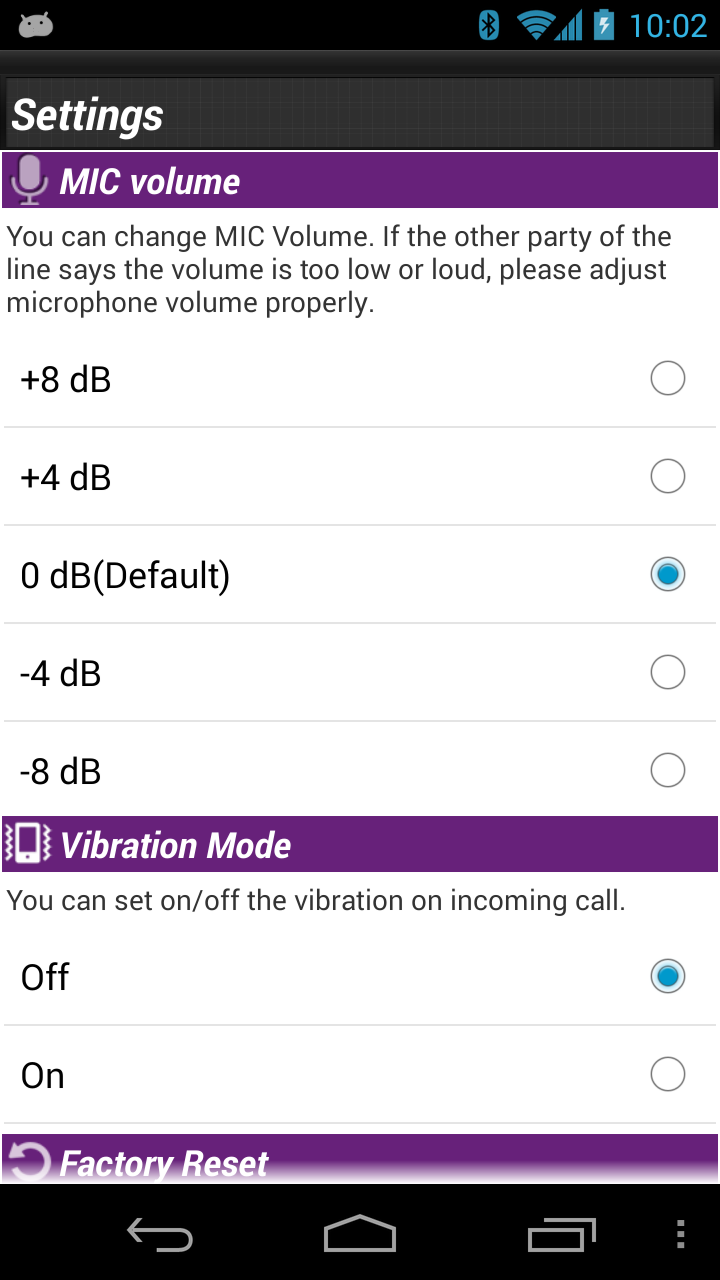This screenshot has height=1280, width=720.
Task: Tap the Factory Reset circular arrow icon
Action: (x=30, y=1162)
